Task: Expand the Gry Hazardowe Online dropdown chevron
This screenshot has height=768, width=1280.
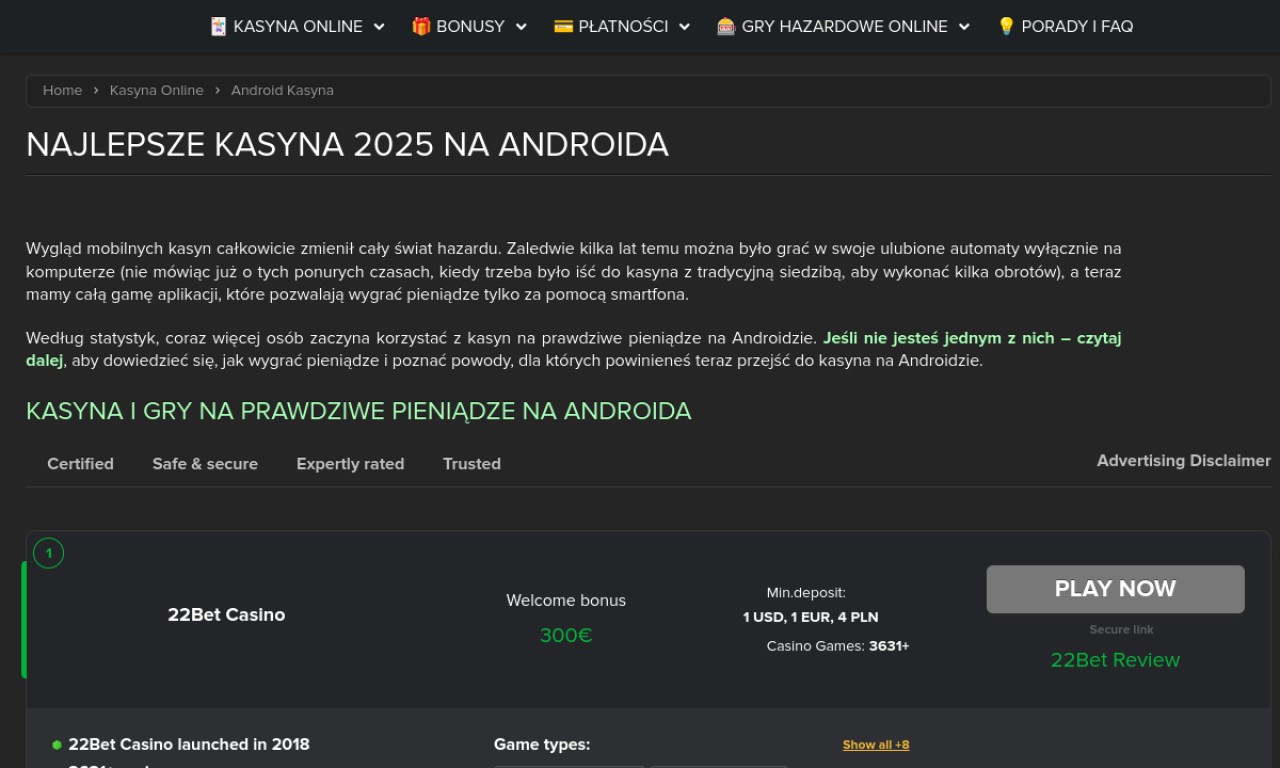Action: click(964, 27)
